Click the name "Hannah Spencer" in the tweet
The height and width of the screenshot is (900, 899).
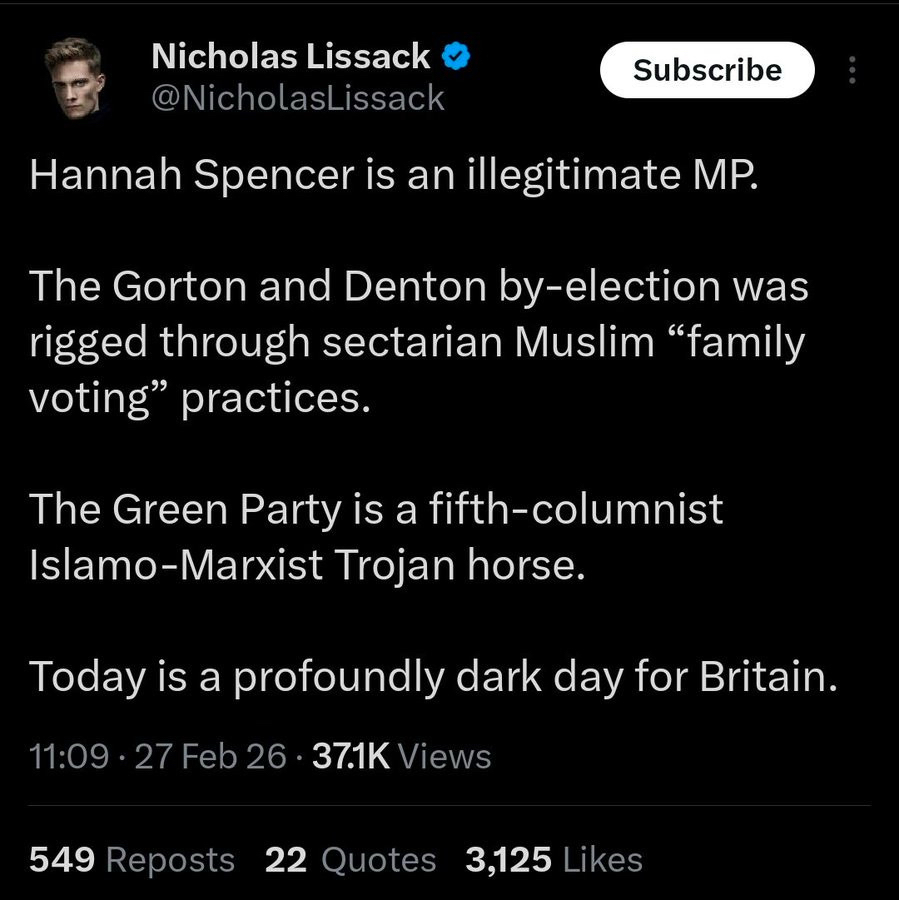(192, 175)
